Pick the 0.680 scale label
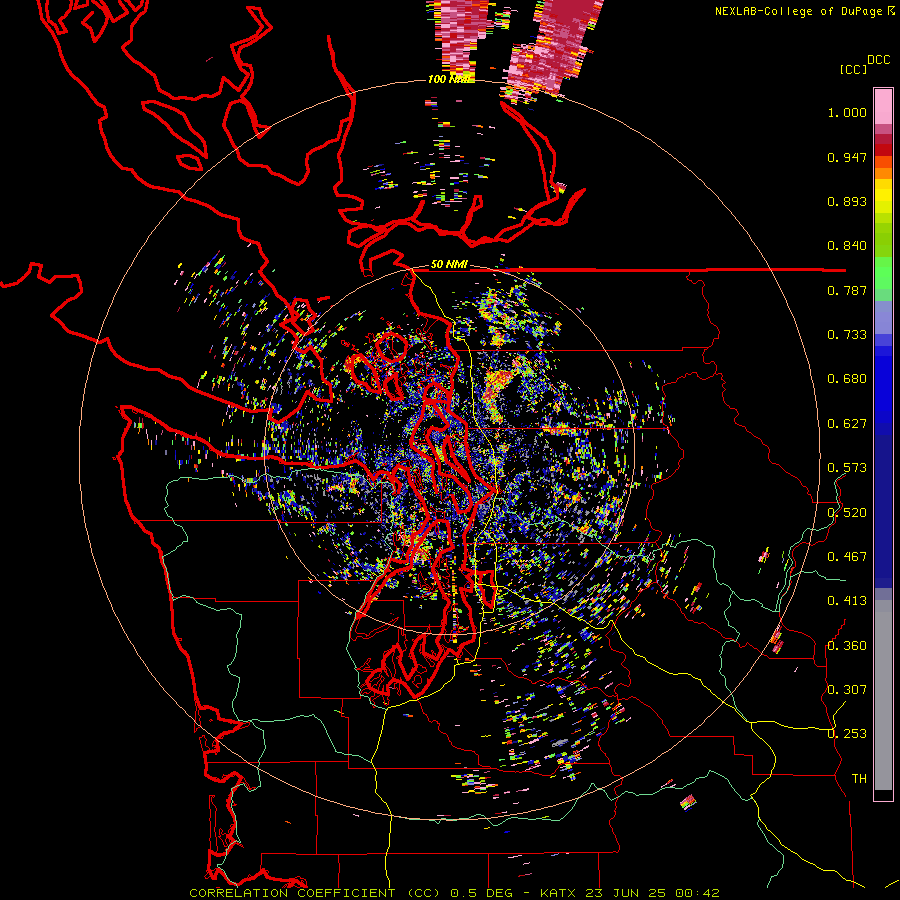 point(847,379)
